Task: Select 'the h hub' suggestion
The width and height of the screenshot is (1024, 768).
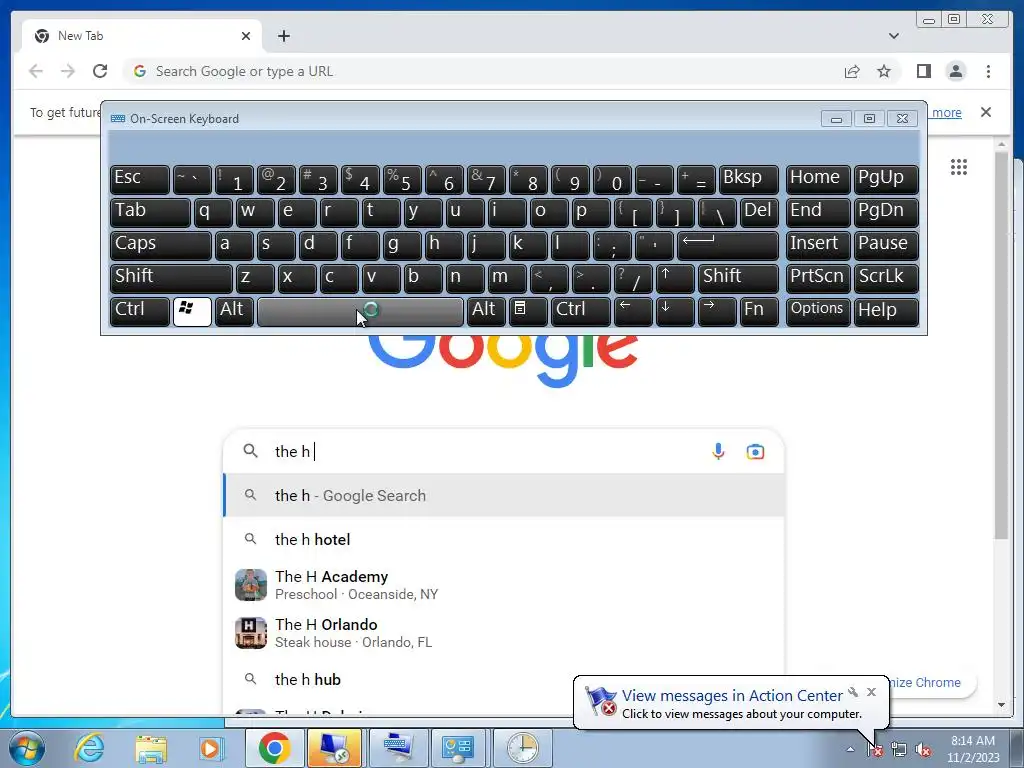Action: [504, 679]
